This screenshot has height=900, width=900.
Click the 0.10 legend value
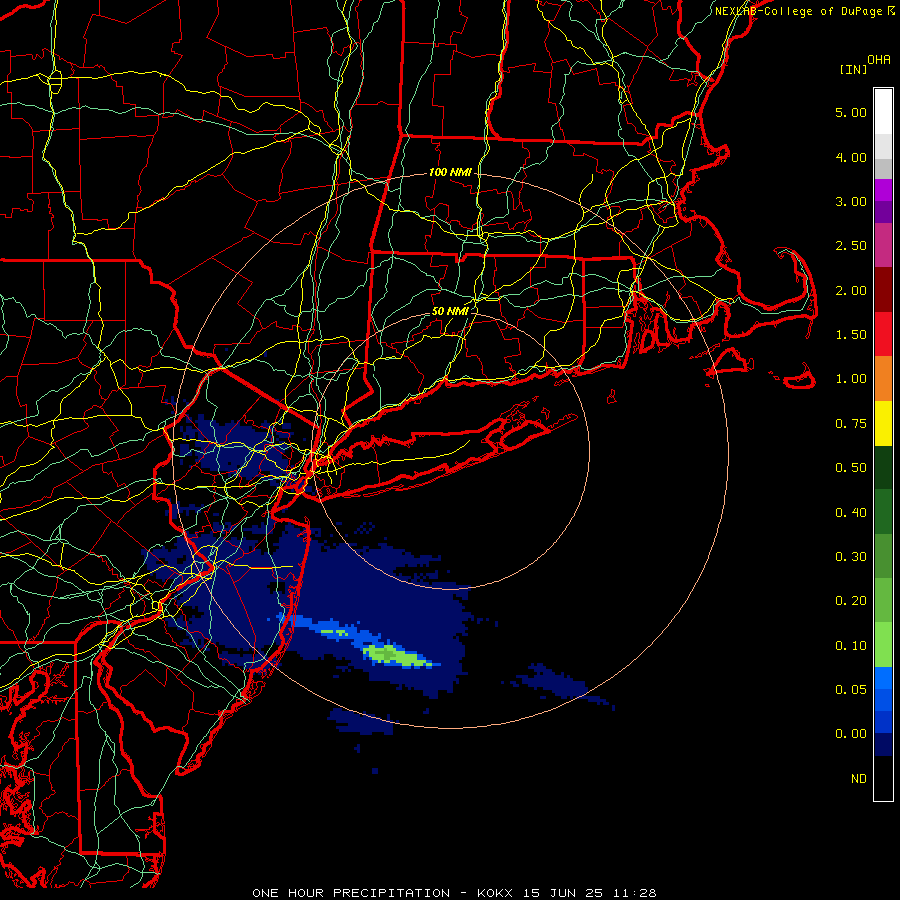851,646
